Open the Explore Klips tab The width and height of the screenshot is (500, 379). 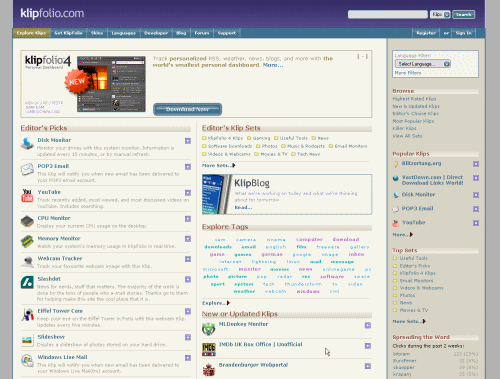31,33
